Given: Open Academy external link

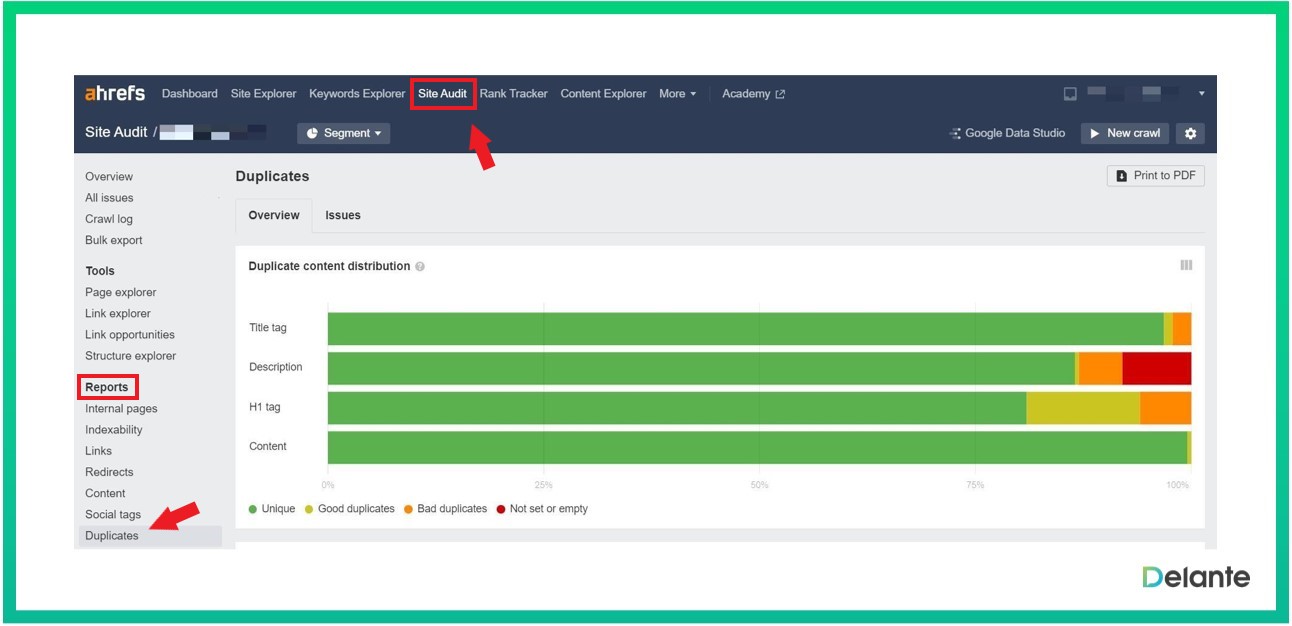Looking at the screenshot, I should (x=753, y=94).
